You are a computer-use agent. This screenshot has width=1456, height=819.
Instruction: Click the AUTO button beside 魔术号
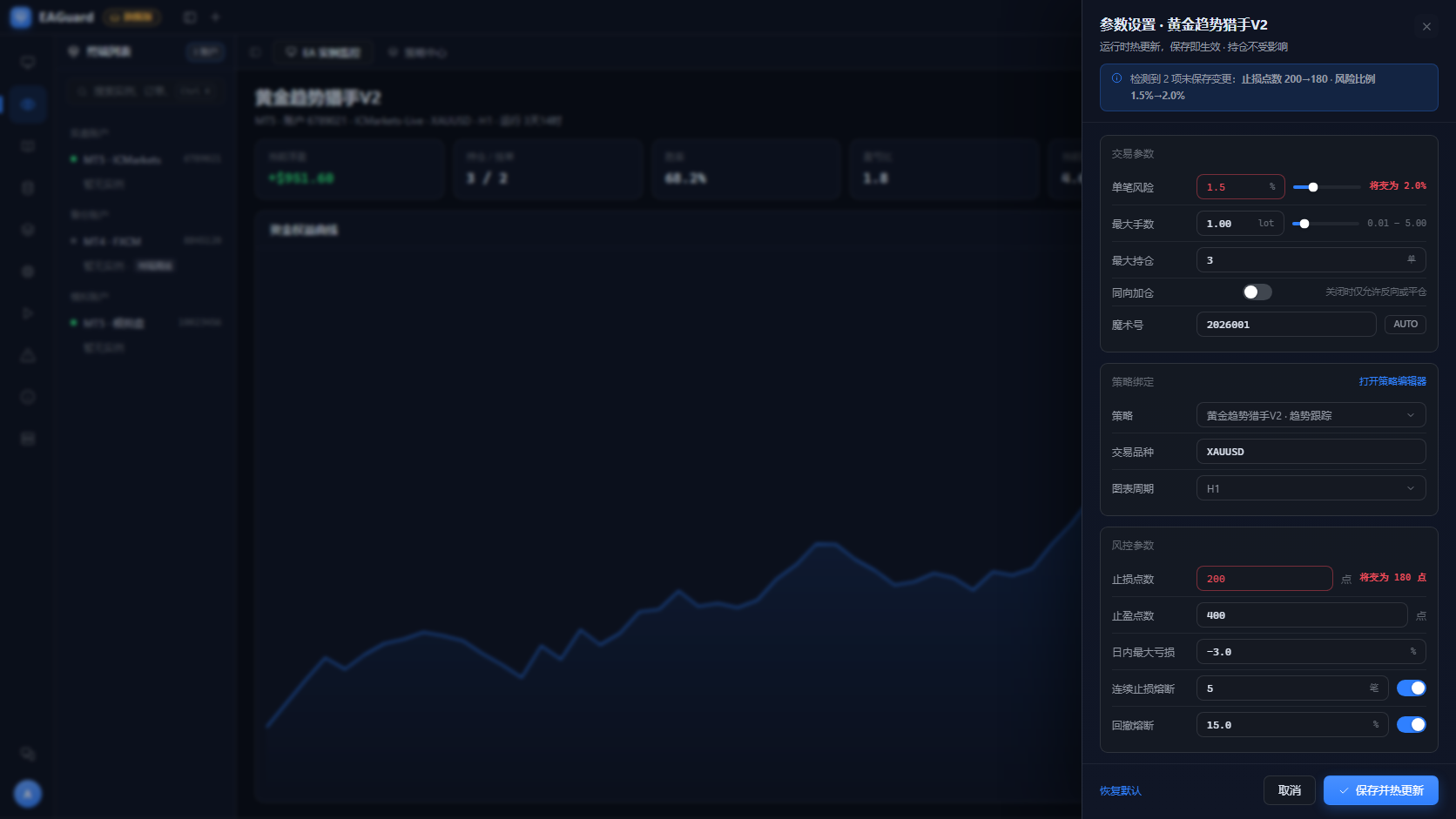[1405, 325]
